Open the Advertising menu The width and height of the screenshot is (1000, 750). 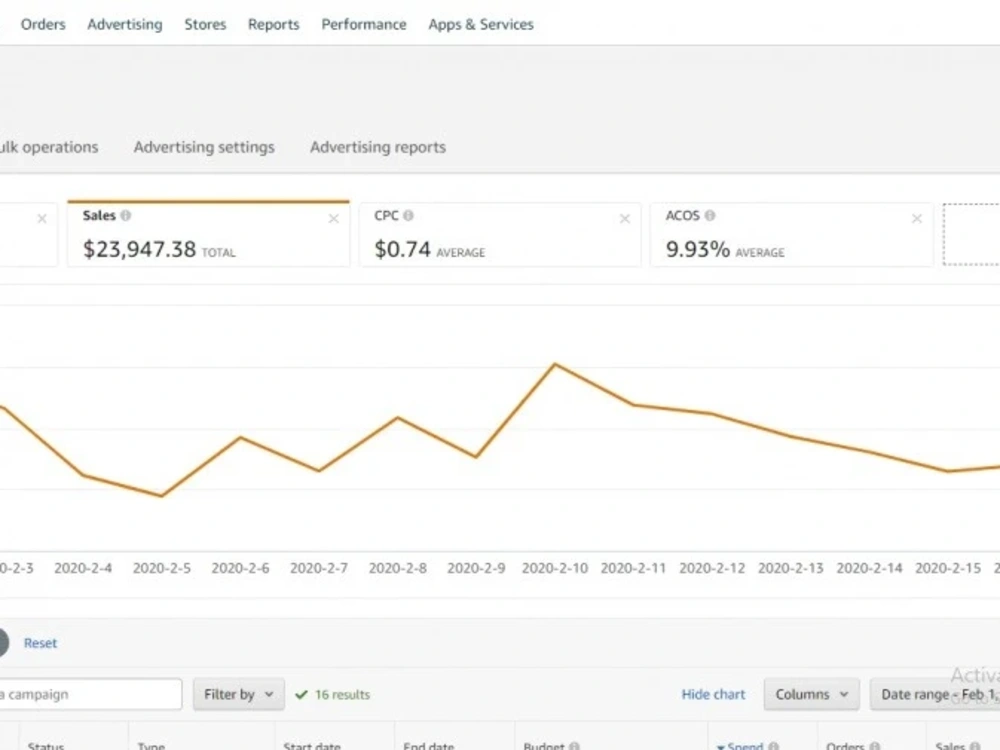click(x=125, y=24)
